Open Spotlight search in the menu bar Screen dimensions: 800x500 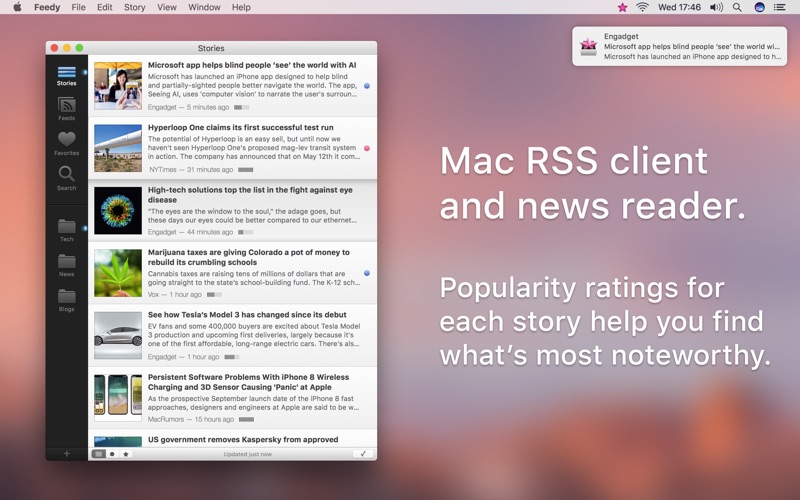tap(737, 7)
